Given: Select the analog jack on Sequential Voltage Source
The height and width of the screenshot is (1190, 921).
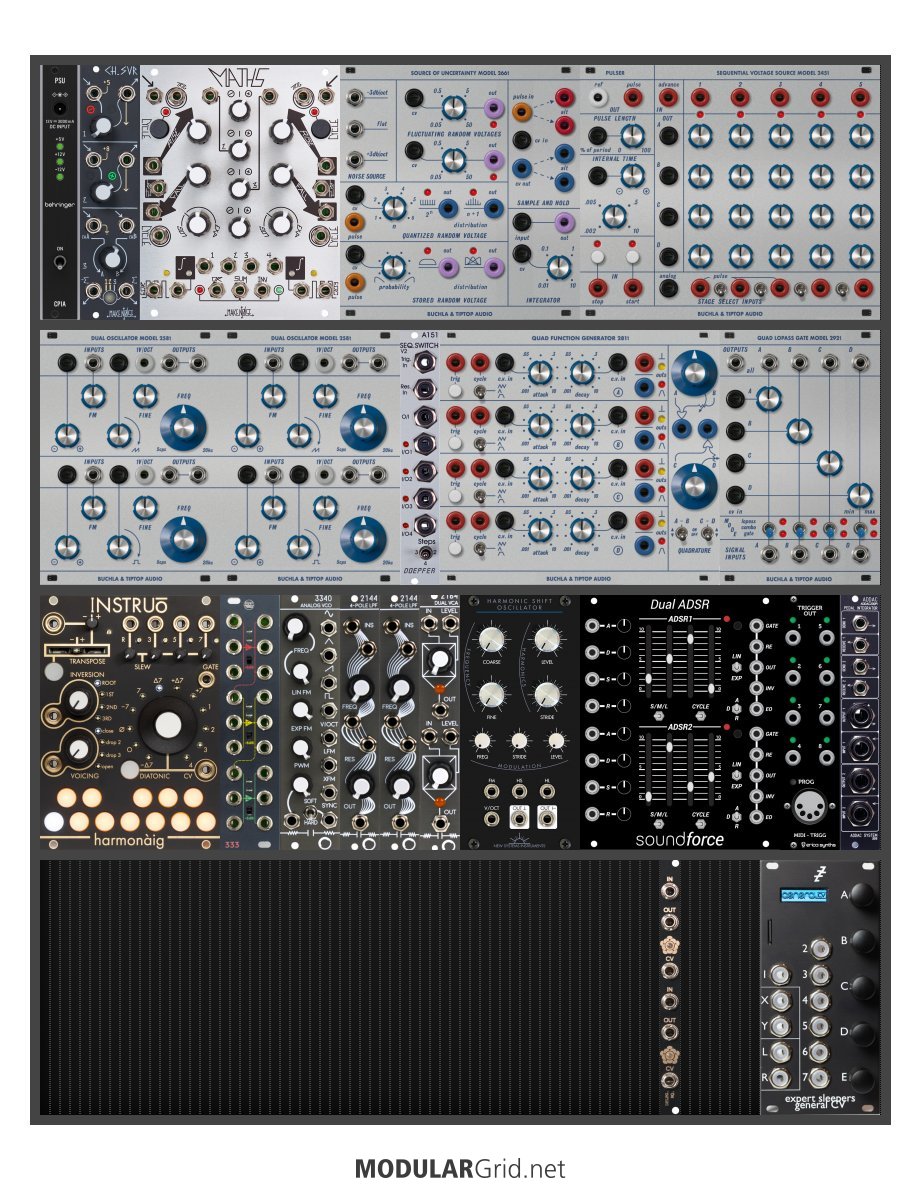Looking at the screenshot, I should (668, 288).
